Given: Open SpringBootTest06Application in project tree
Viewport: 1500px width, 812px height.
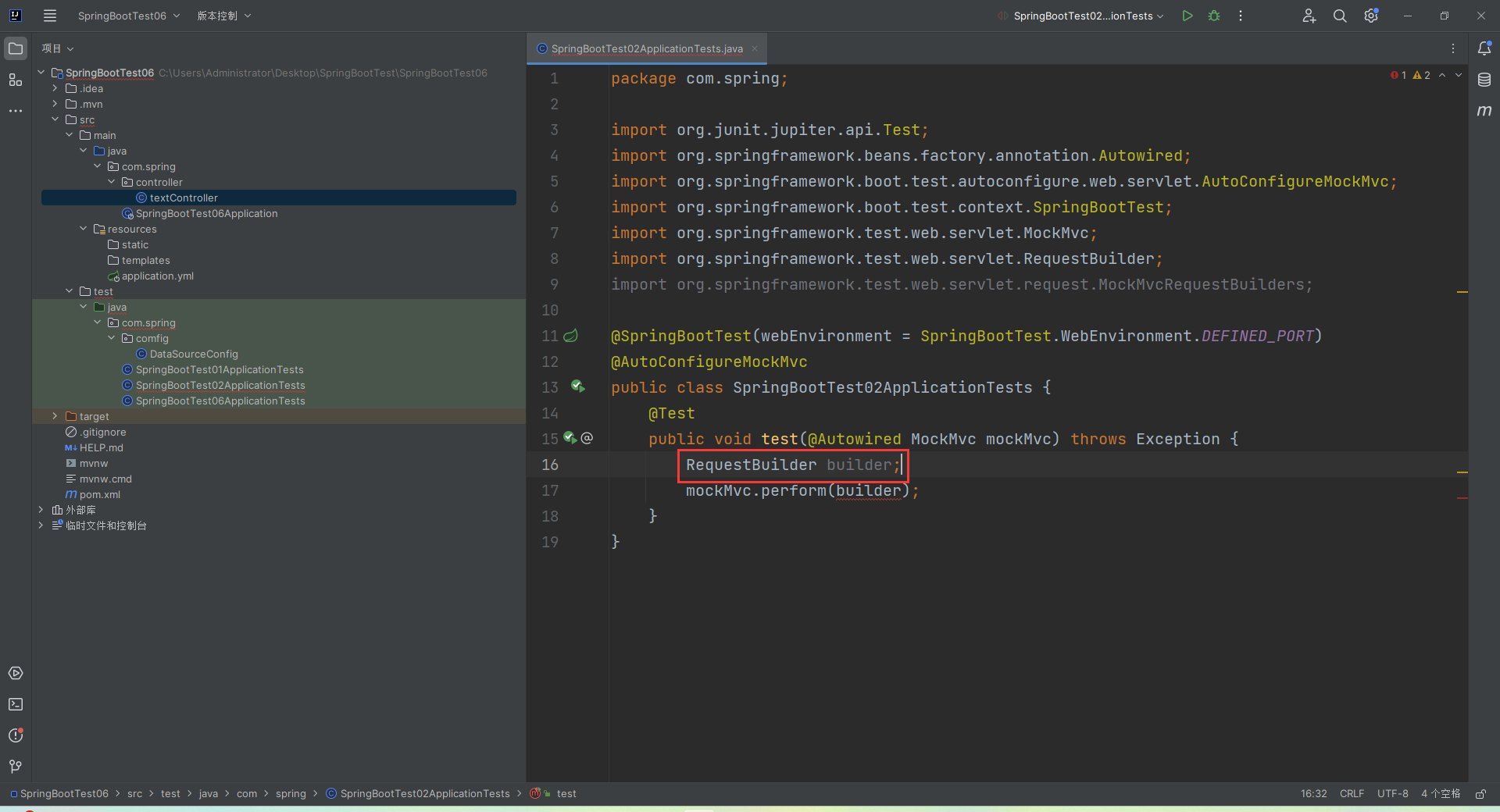Looking at the screenshot, I should point(206,213).
